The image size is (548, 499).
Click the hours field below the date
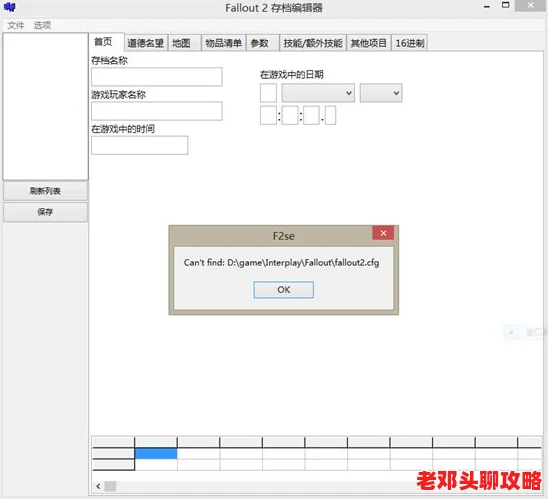[268, 115]
